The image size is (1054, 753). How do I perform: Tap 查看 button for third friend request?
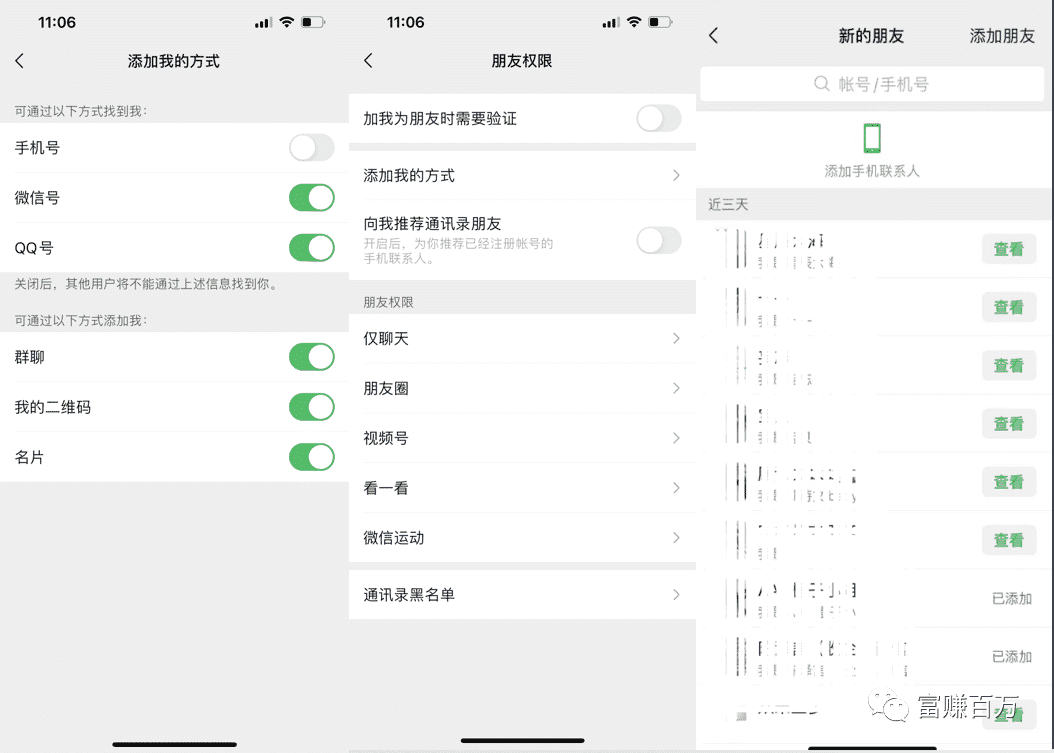click(1008, 366)
